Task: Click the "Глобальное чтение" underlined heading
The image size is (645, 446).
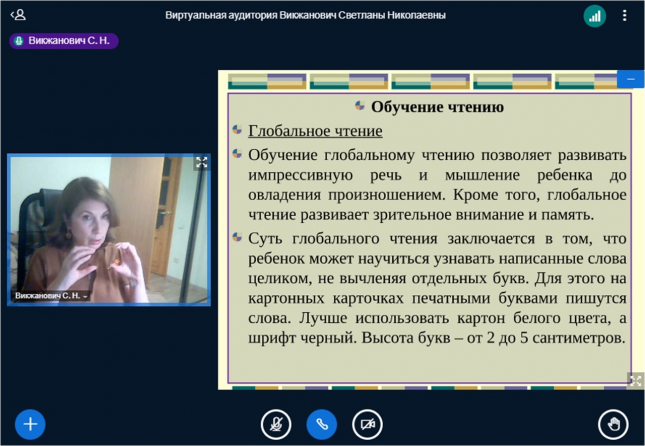Action: click(315, 131)
